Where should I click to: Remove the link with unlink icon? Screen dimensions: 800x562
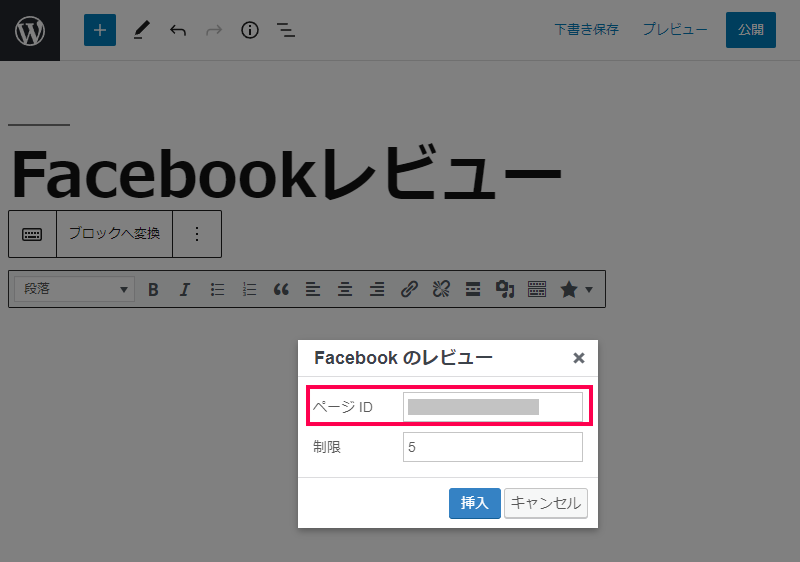tap(441, 290)
